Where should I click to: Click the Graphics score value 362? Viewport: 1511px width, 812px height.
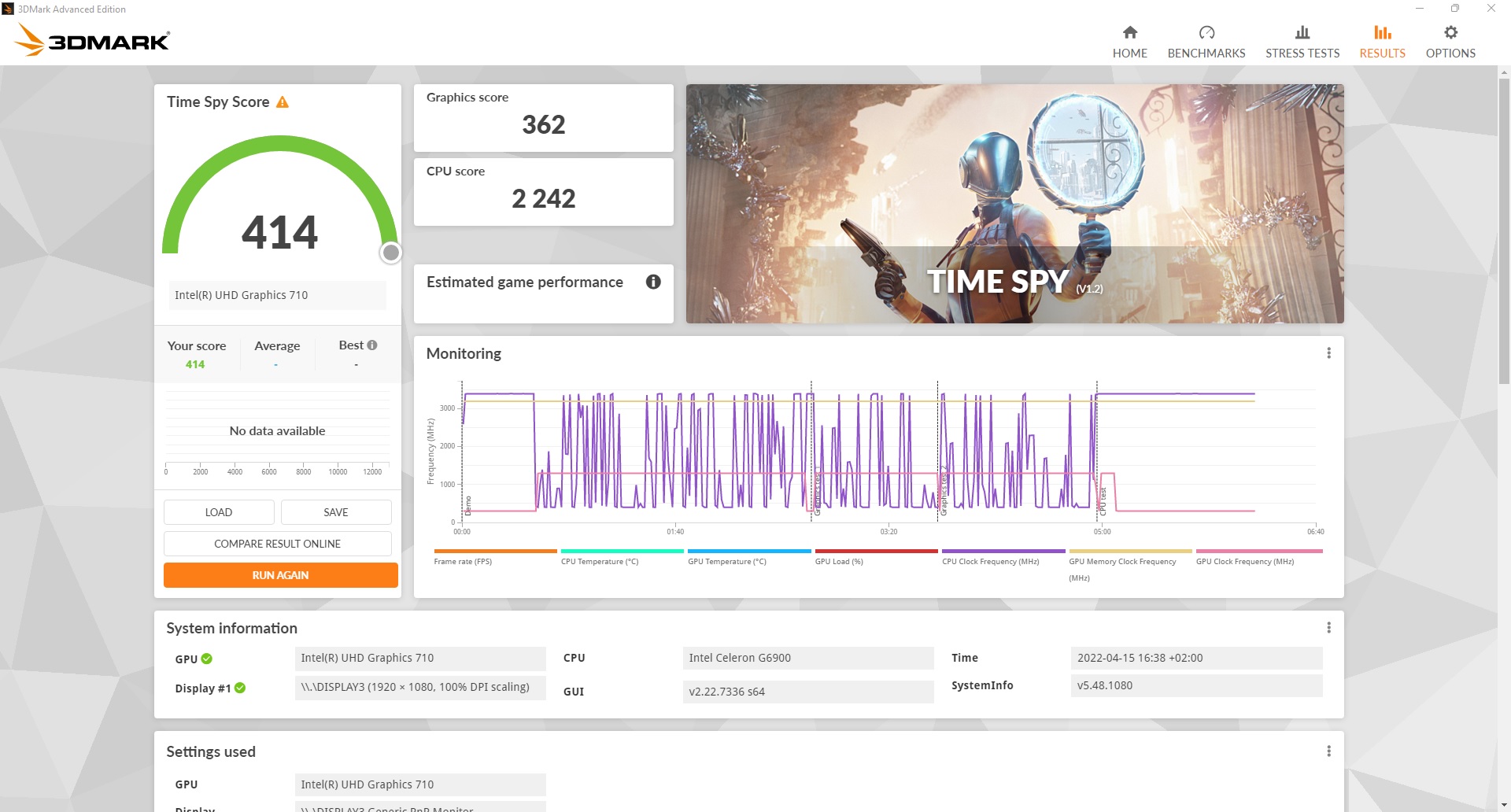point(544,124)
